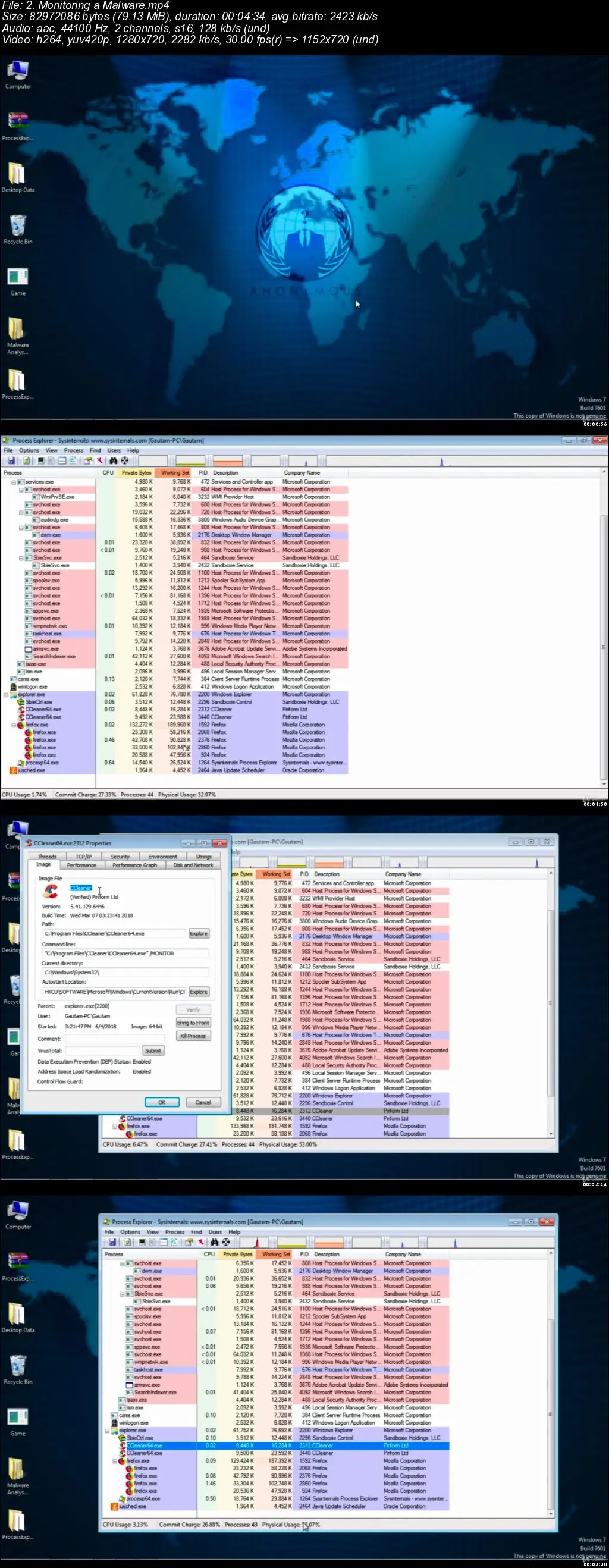This screenshot has width=609, height=1568.
Task: Sort by Private Bytes column, maximized Process Explorer
Action: coord(136,473)
